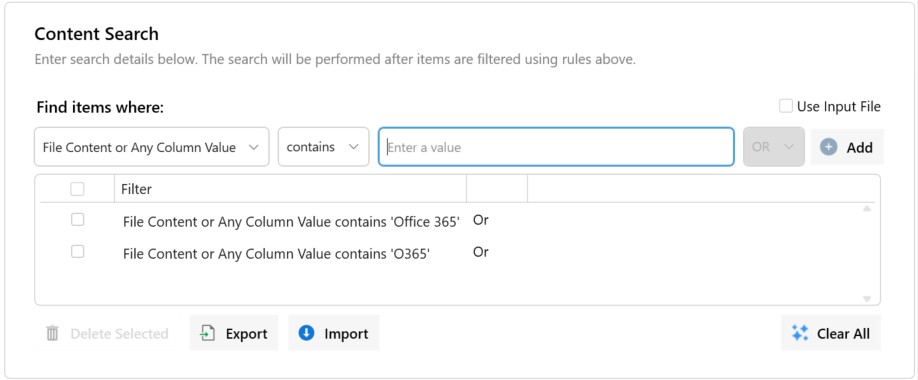Viewport: 918px width, 380px height.
Task: Select the filter text containing 'Office 365'
Action: click(291, 222)
